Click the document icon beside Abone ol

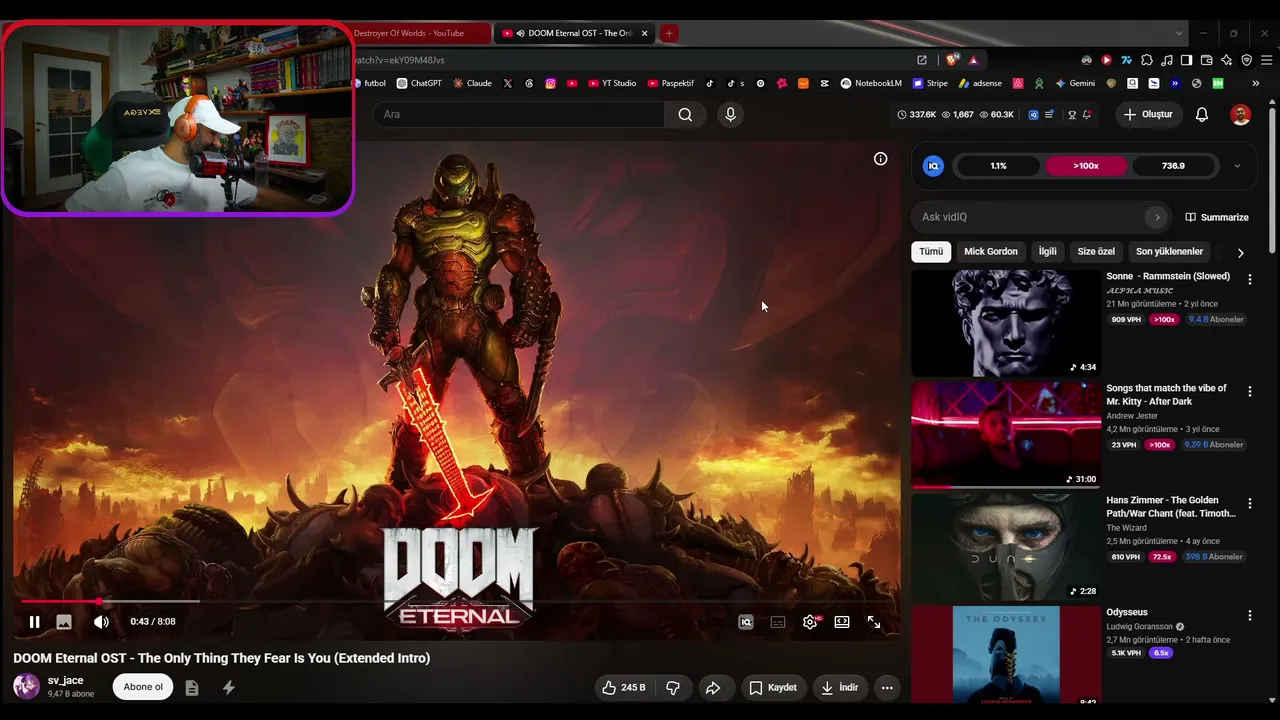pos(192,688)
